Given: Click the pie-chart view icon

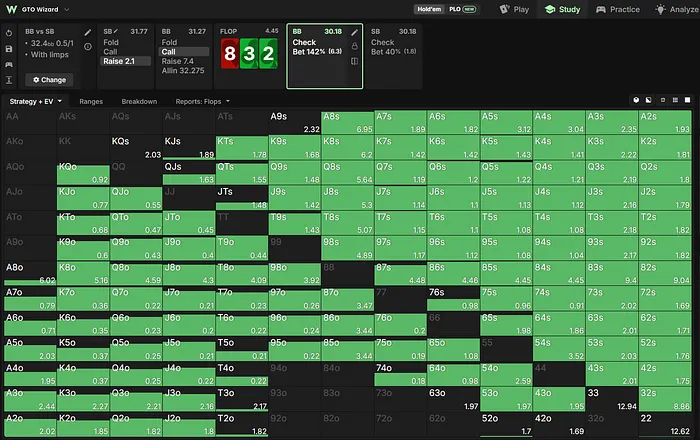Looking at the screenshot, I should tap(636, 100).
